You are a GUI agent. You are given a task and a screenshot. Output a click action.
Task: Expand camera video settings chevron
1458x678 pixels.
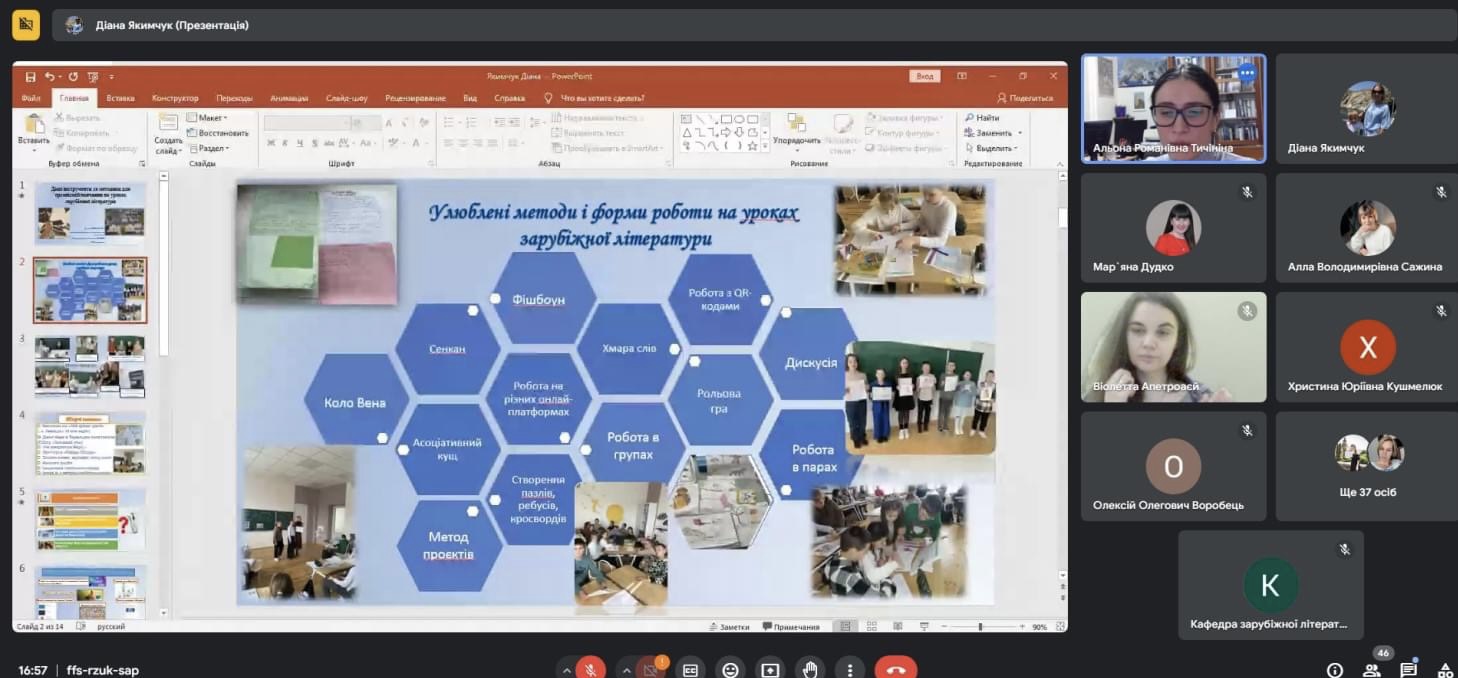[627, 671]
